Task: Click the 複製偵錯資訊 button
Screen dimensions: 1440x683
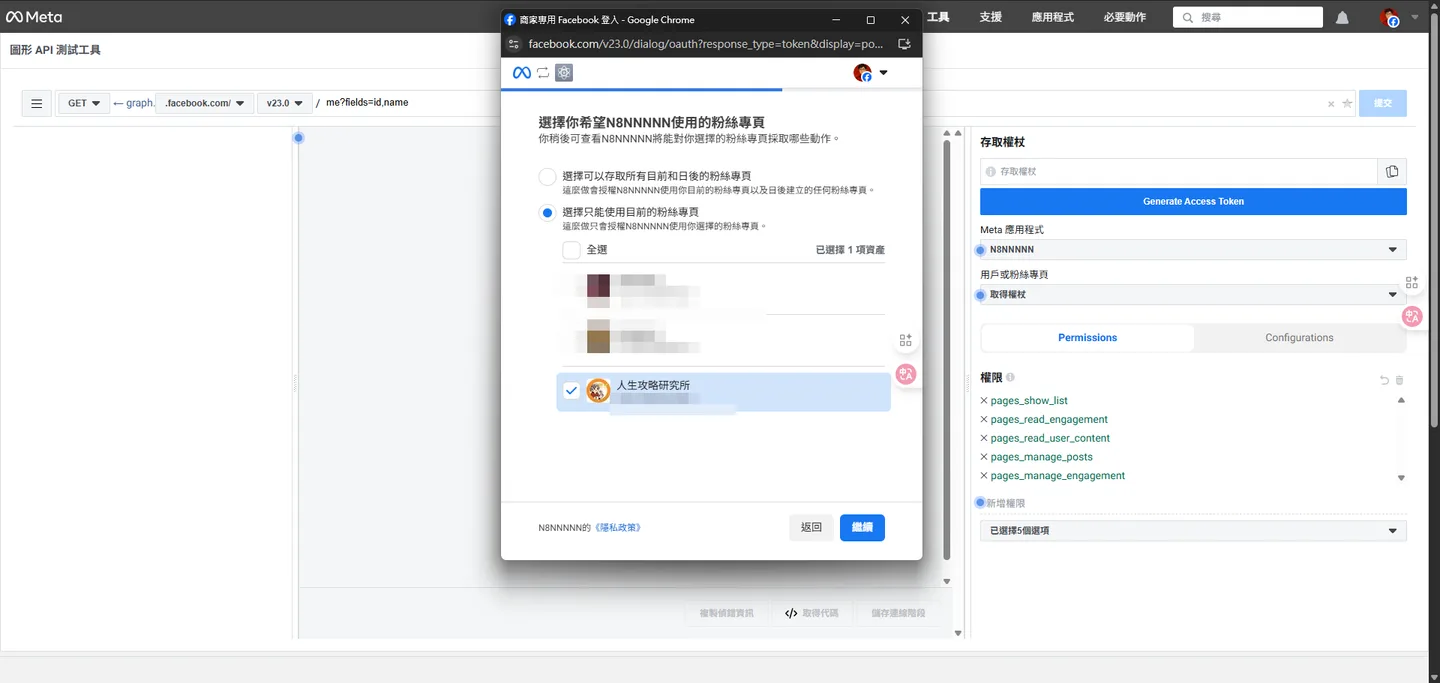Action: coord(727,613)
